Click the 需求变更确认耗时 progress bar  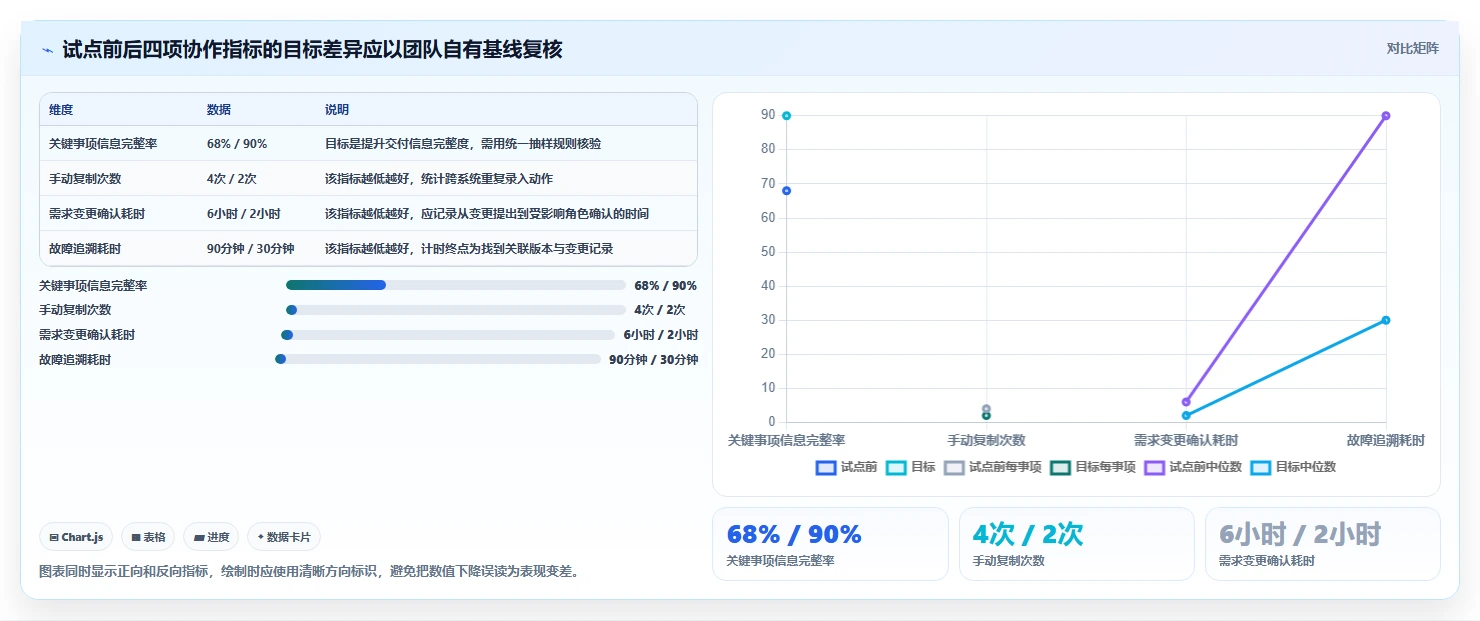[448, 335]
